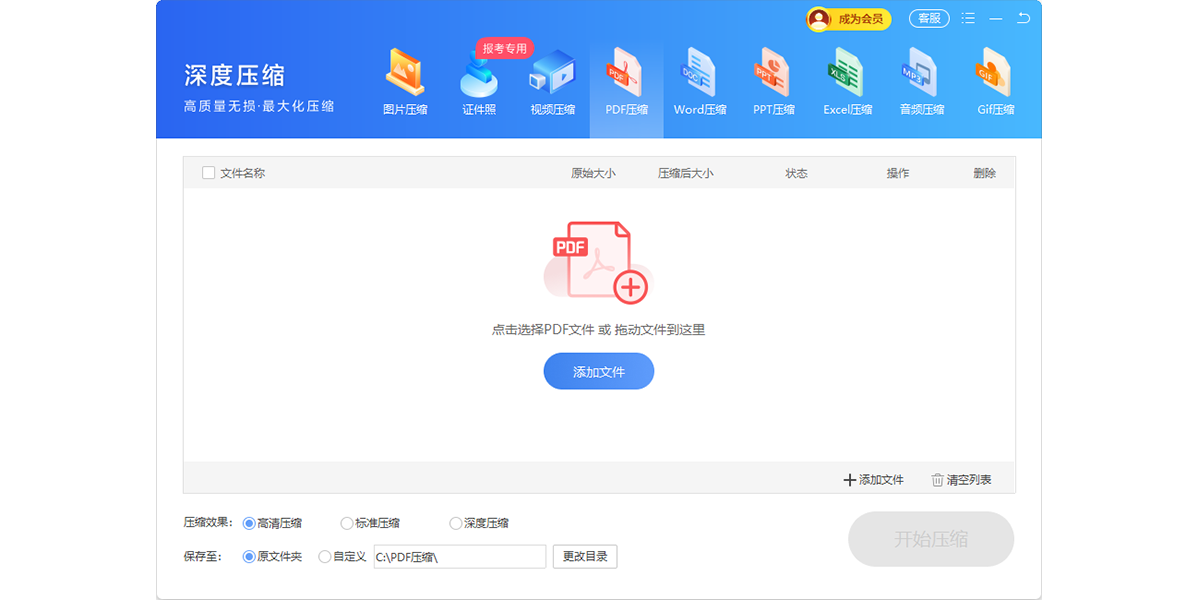Open the 图片压缩 image compression tool
This screenshot has height=600, width=1200.
(405, 82)
